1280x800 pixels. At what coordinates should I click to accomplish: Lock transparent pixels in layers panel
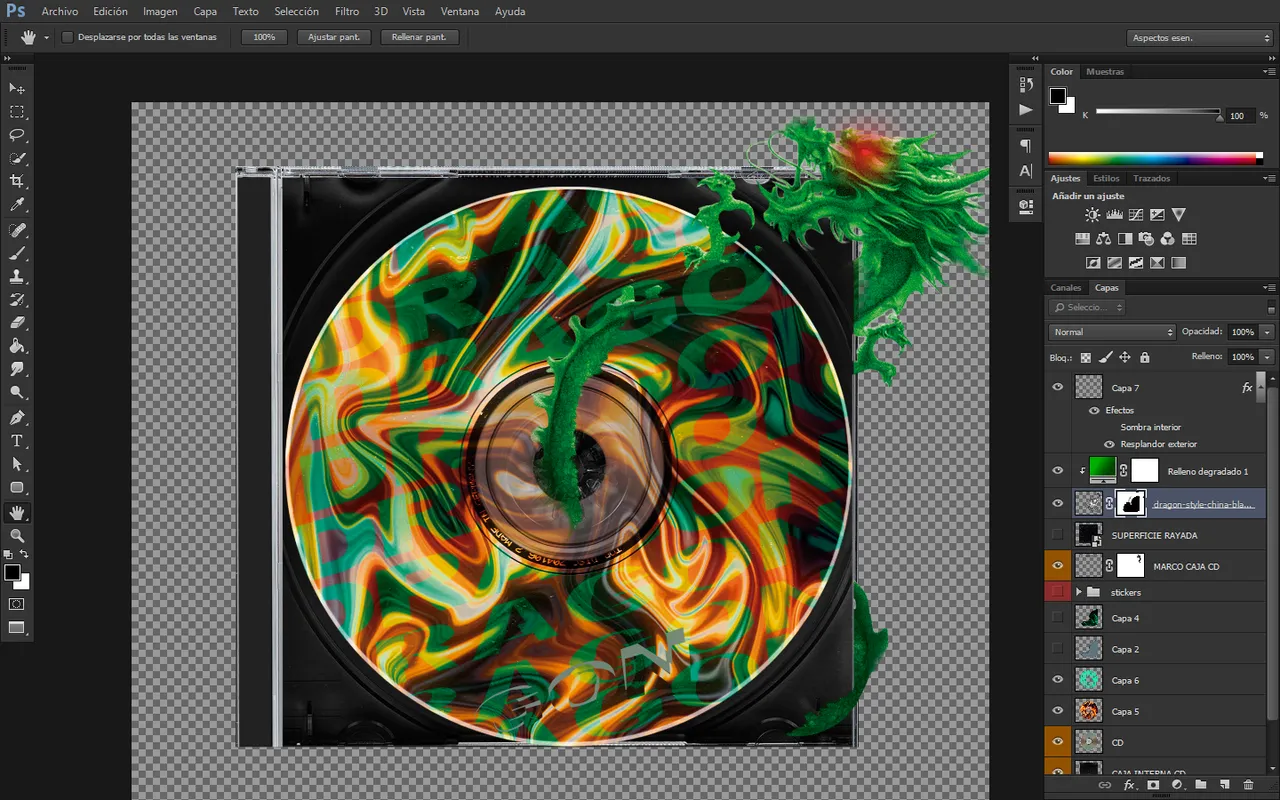click(1086, 357)
